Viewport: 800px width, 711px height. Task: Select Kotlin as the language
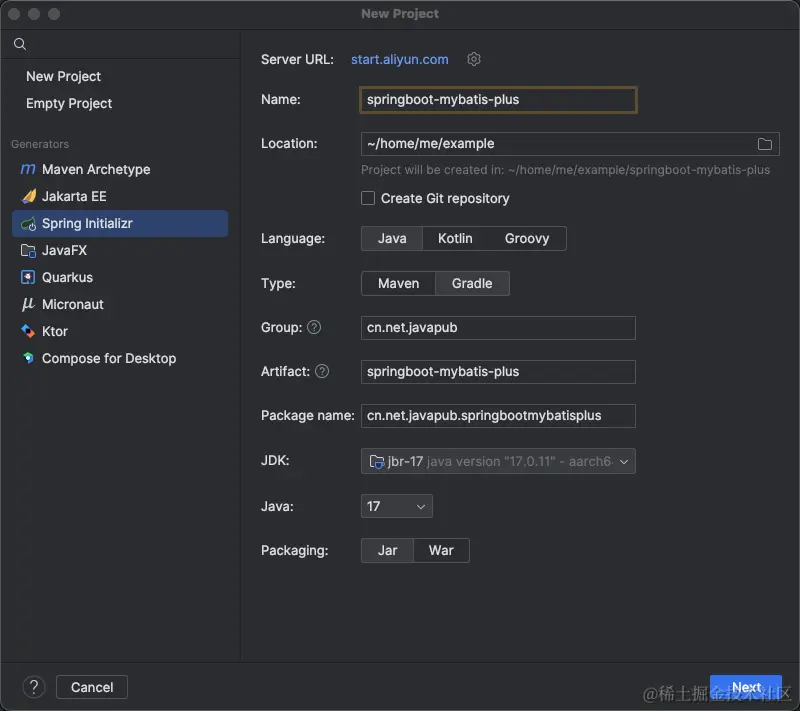[455, 239]
